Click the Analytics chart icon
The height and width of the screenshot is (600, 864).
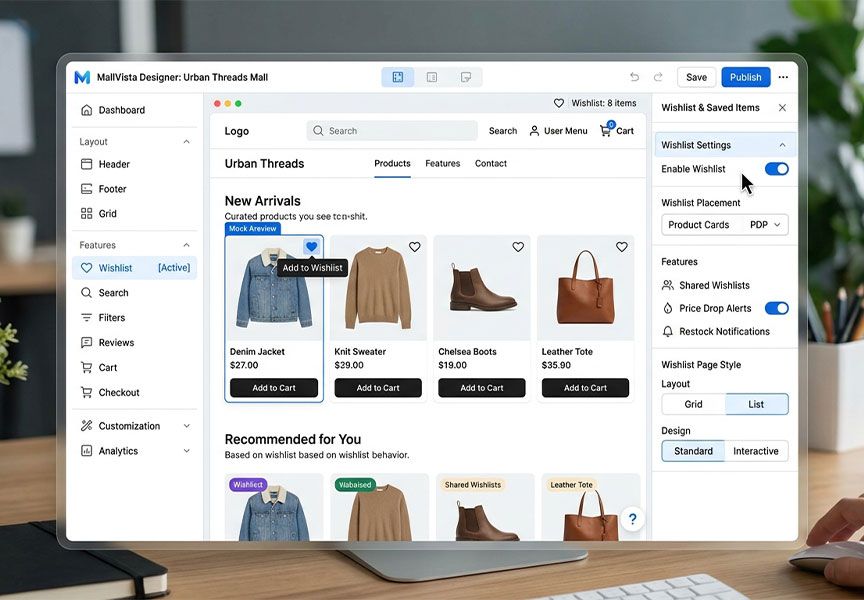pos(87,451)
